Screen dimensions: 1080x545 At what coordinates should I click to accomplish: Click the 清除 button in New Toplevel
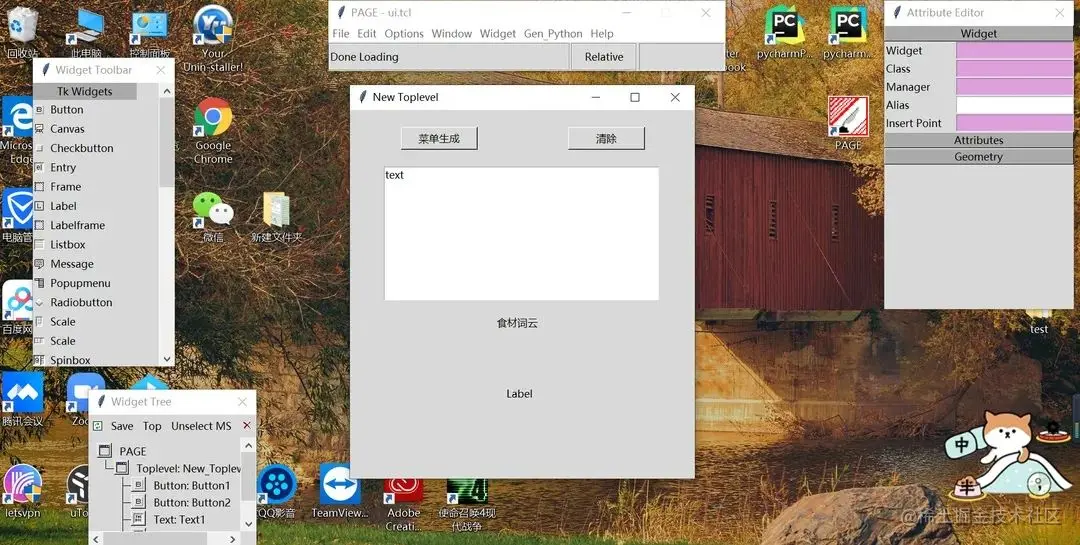606,138
